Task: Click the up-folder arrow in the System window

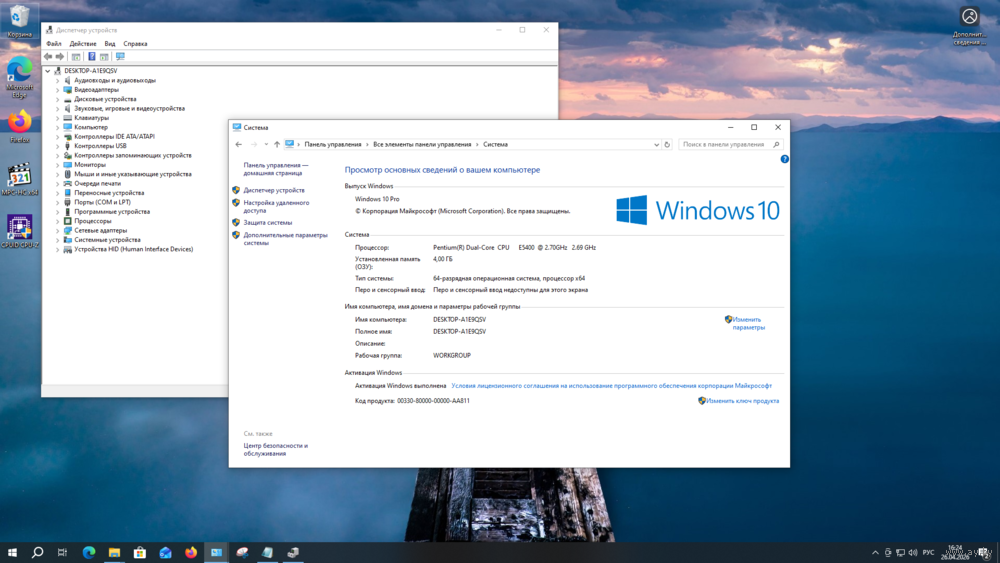Action: click(277, 144)
